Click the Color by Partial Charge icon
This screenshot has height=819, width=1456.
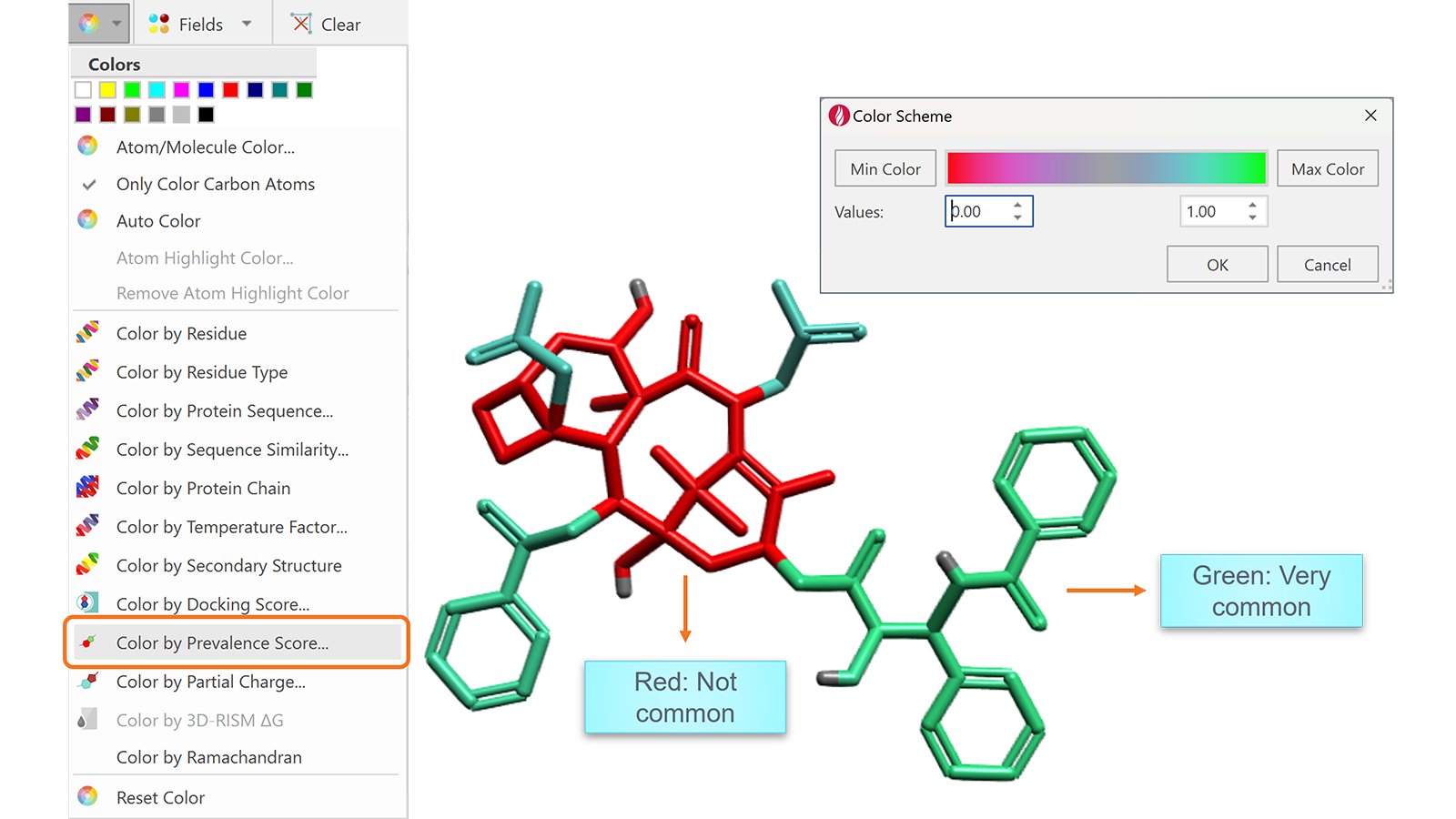[87, 681]
